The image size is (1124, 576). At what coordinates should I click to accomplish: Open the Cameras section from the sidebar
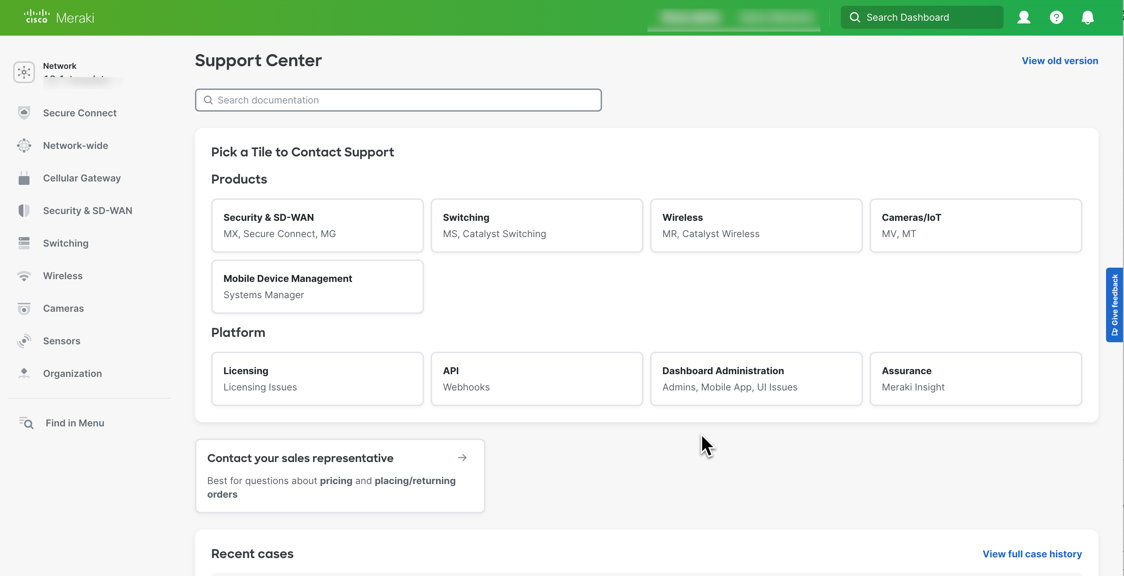pos(61,308)
